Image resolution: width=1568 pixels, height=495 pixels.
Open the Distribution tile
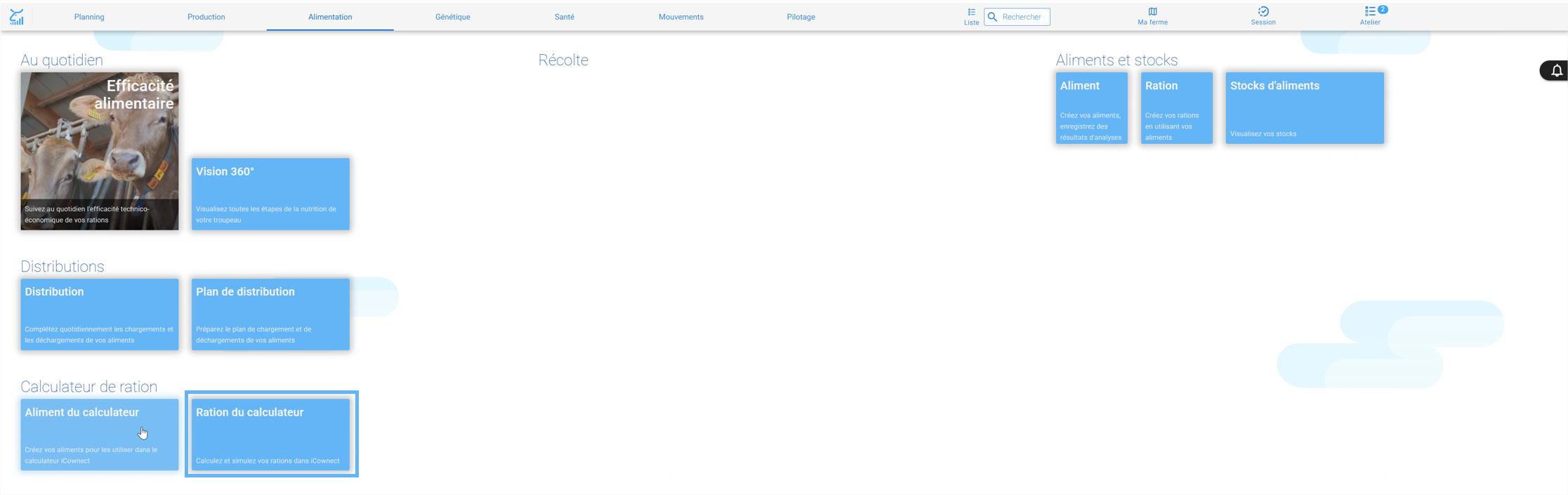(100, 315)
